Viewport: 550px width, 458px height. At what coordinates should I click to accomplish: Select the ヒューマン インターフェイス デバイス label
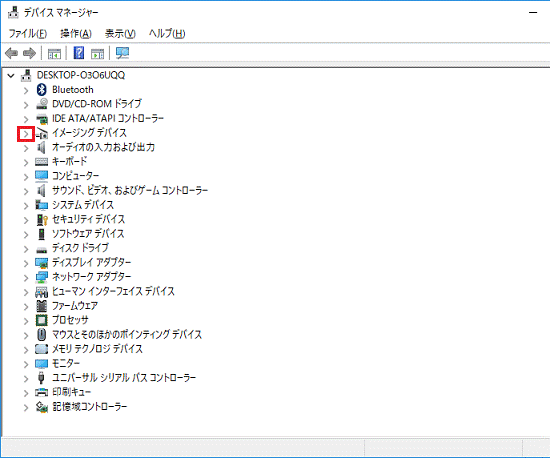(x=113, y=291)
